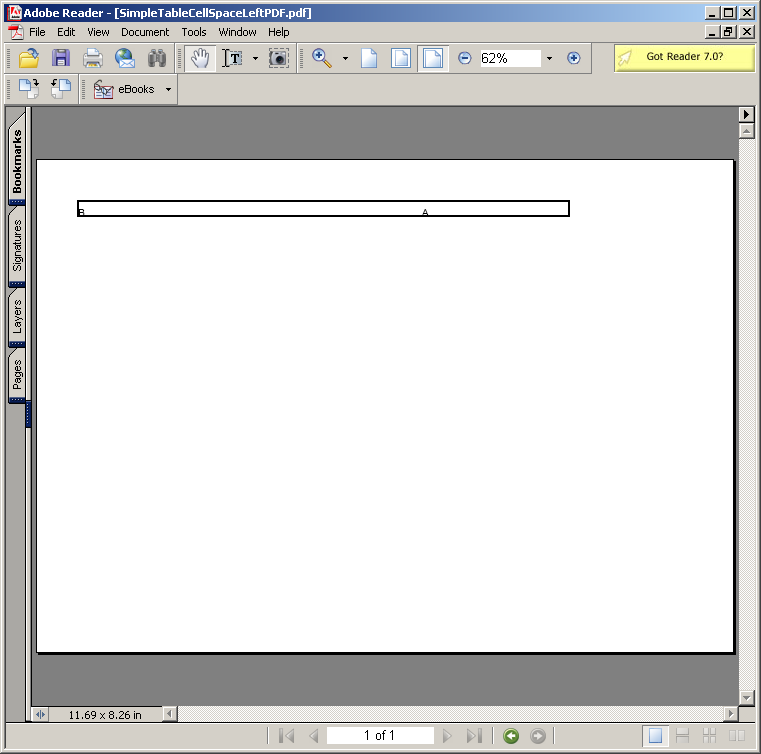The width and height of the screenshot is (761, 754).
Task: Save a copy with the floppy disk icon
Action: 61,58
